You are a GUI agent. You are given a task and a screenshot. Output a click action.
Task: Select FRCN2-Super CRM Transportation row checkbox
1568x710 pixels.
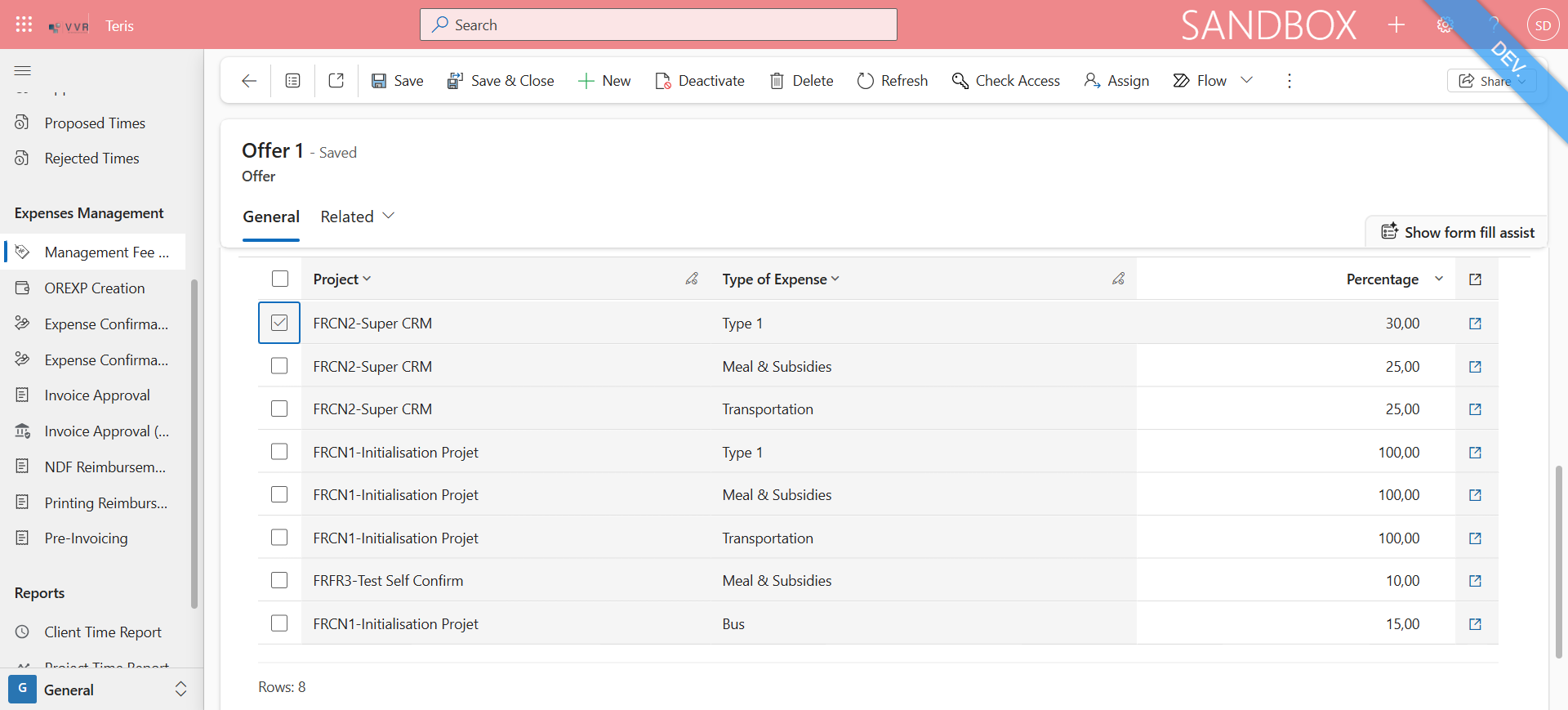pyautogui.click(x=279, y=409)
